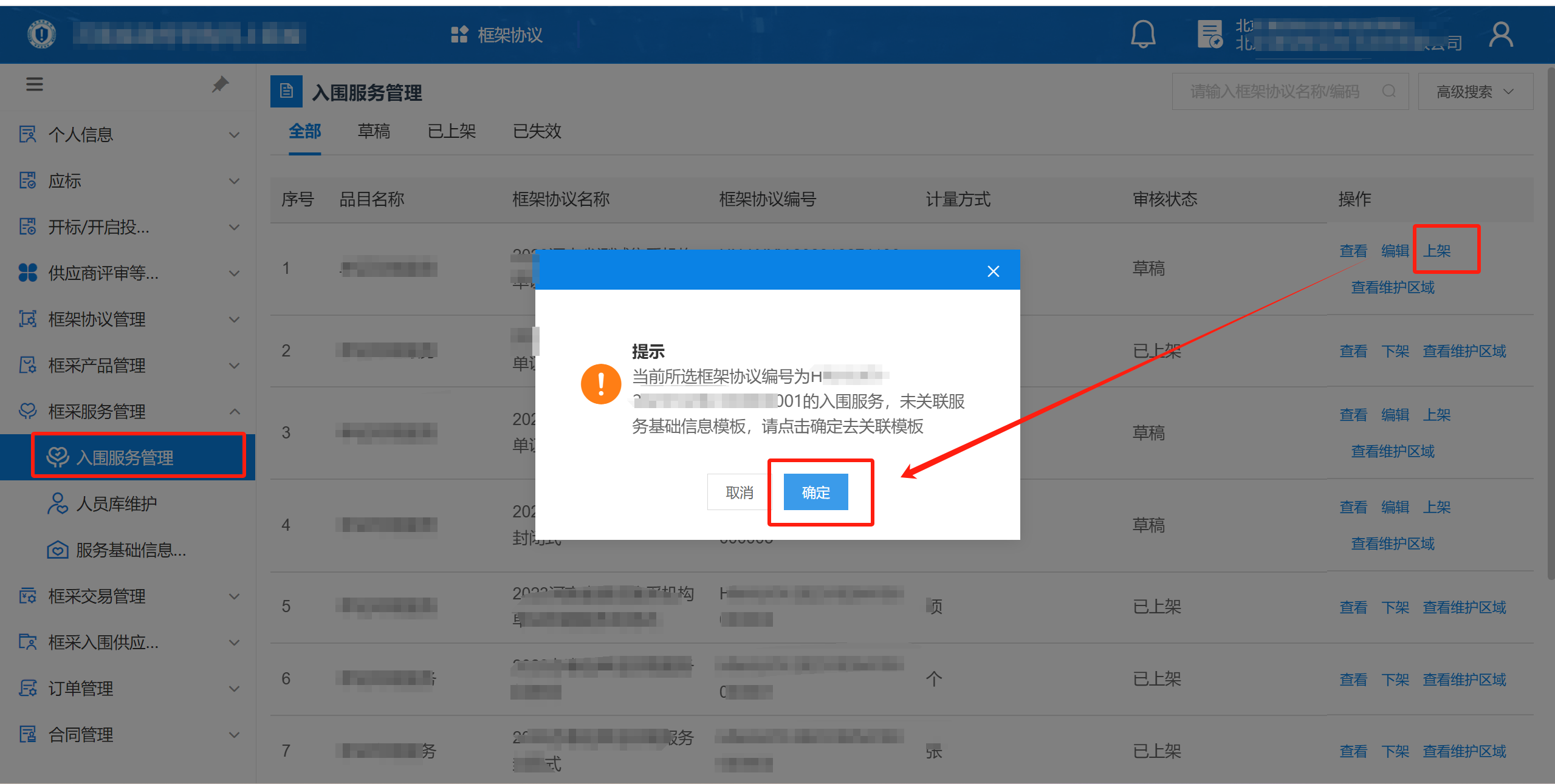Switch to the 全部 tab

pyautogui.click(x=304, y=131)
